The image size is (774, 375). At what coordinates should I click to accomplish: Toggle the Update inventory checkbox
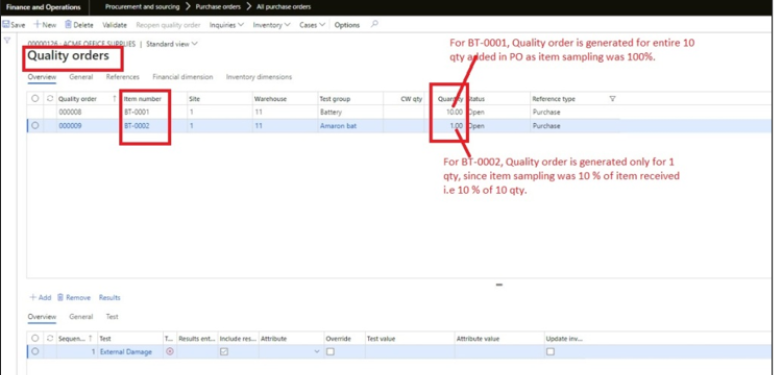click(550, 352)
